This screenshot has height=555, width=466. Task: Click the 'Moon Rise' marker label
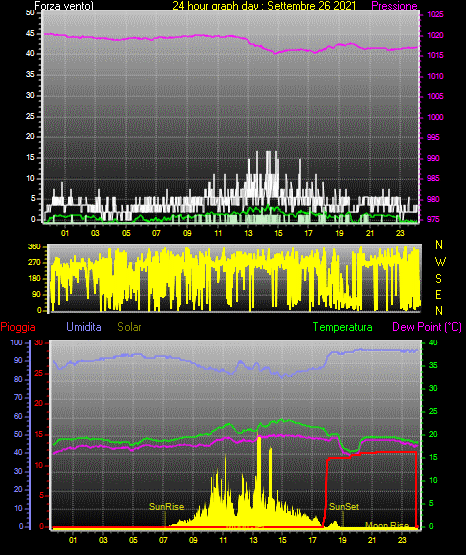(x=387, y=525)
